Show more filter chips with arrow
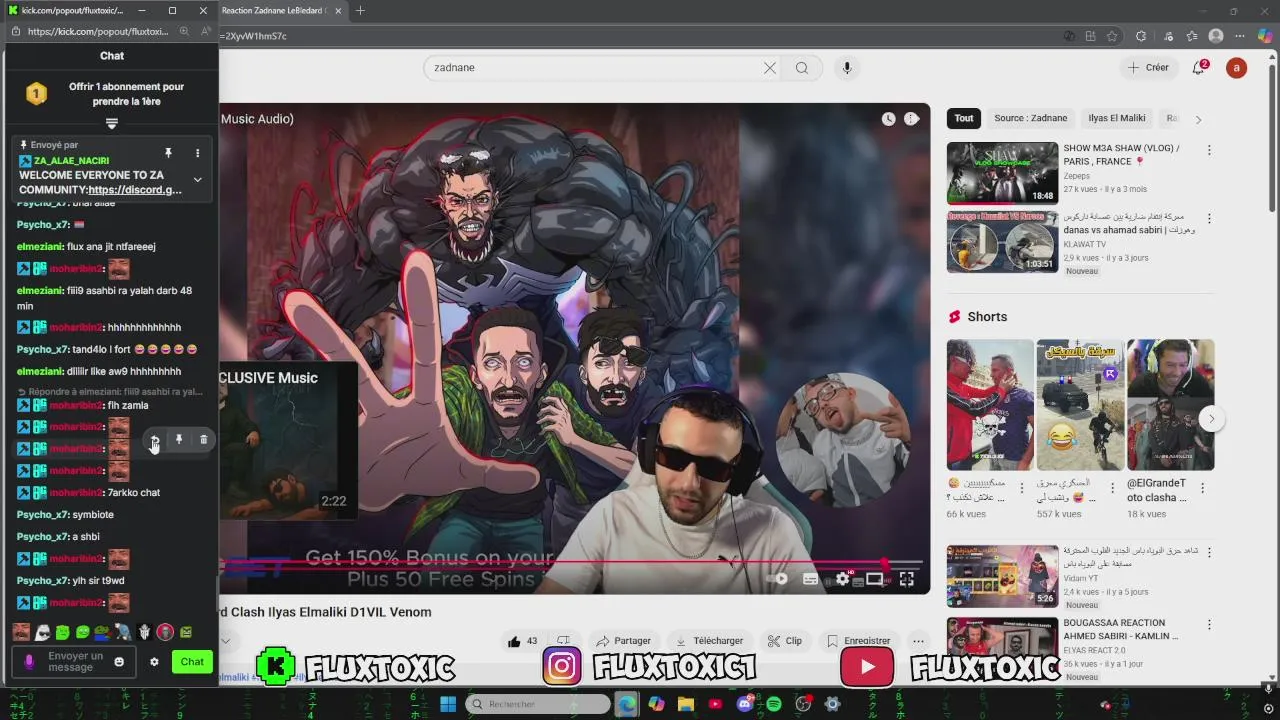The width and height of the screenshot is (1280, 720). tap(1198, 119)
